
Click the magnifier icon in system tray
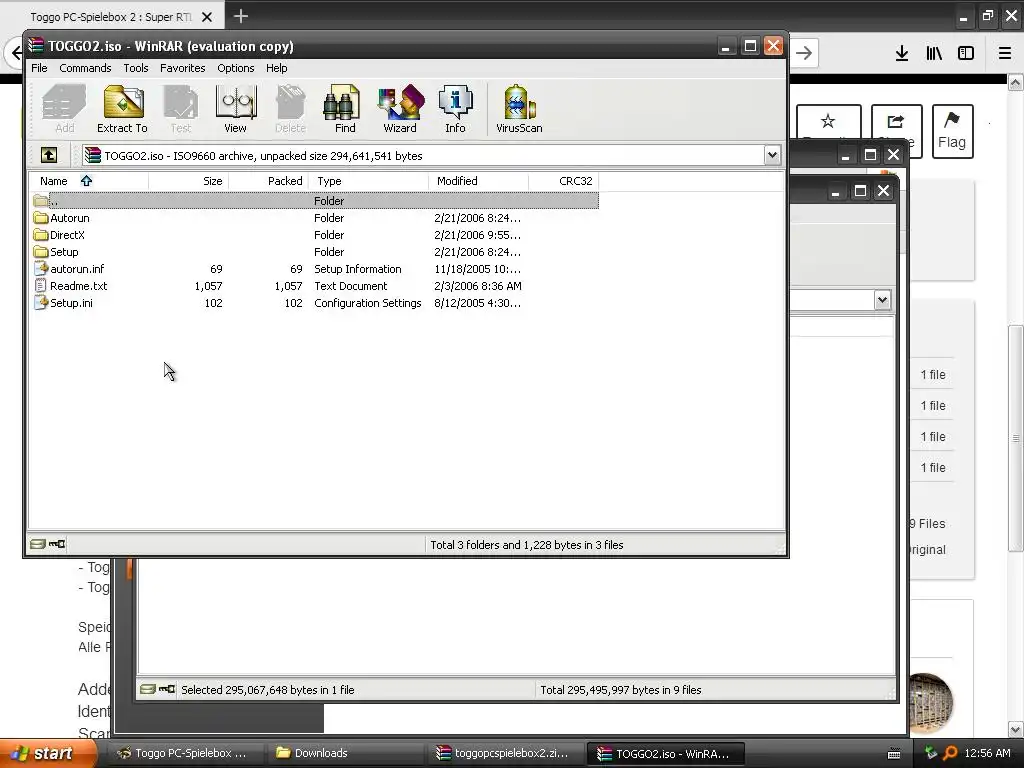(950, 753)
